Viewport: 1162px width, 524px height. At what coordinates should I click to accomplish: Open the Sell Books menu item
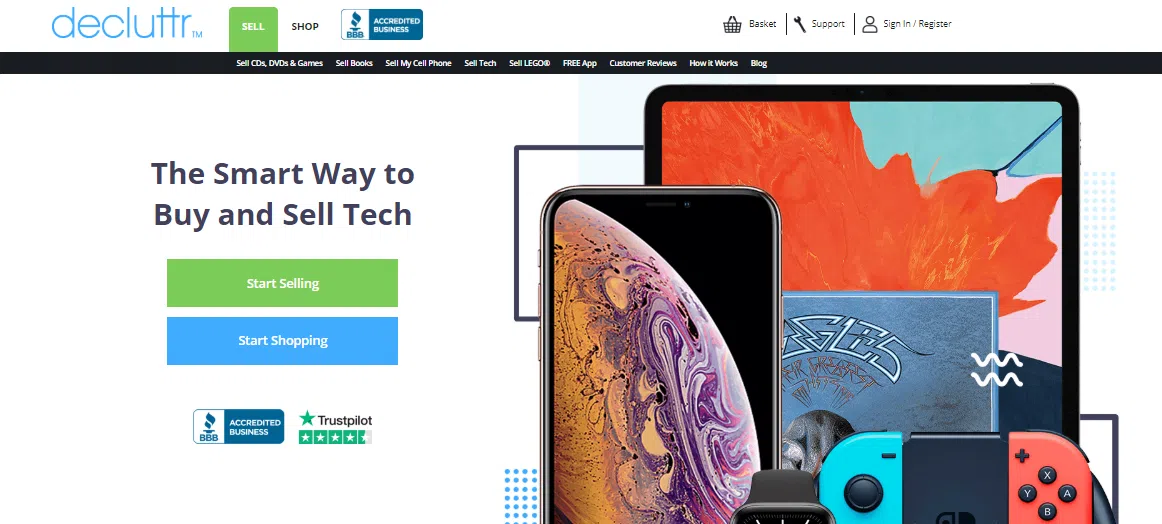click(354, 63)
